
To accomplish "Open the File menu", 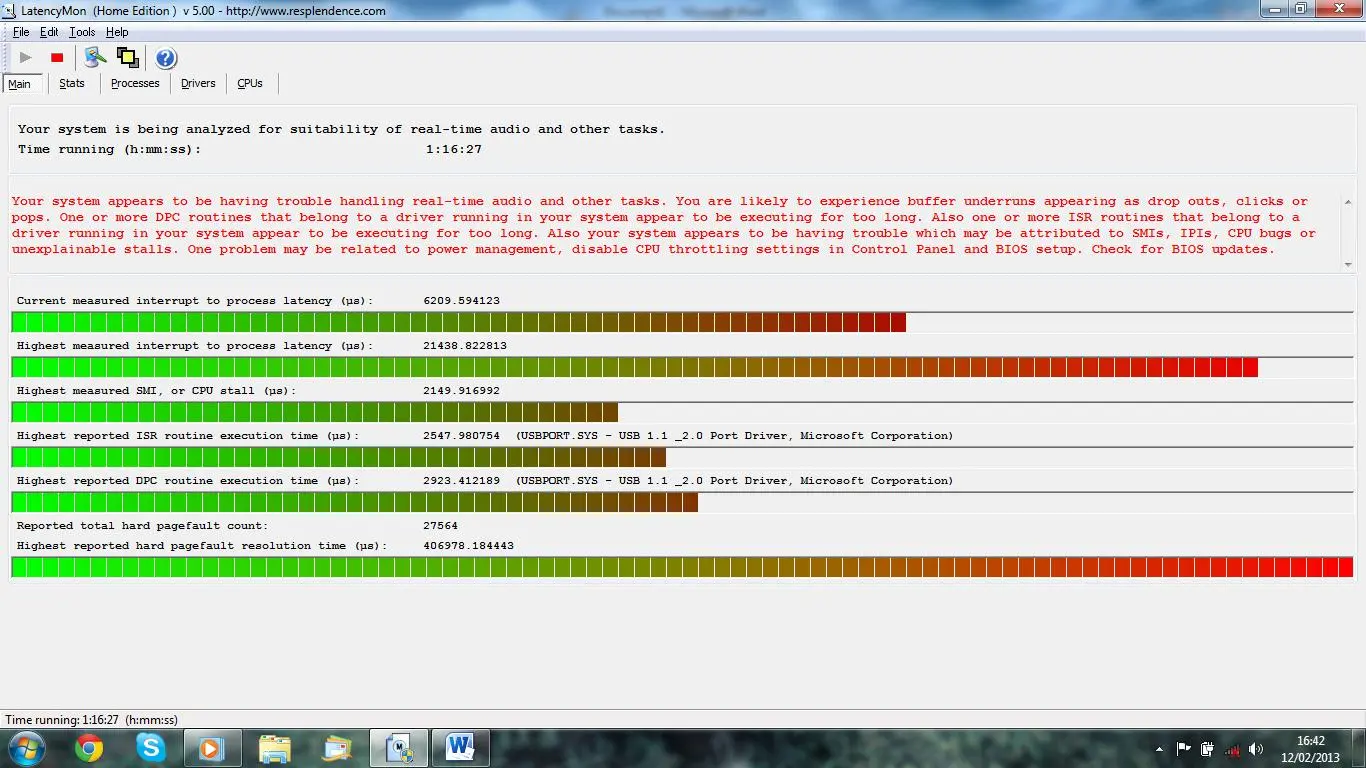I will [21, 32].
